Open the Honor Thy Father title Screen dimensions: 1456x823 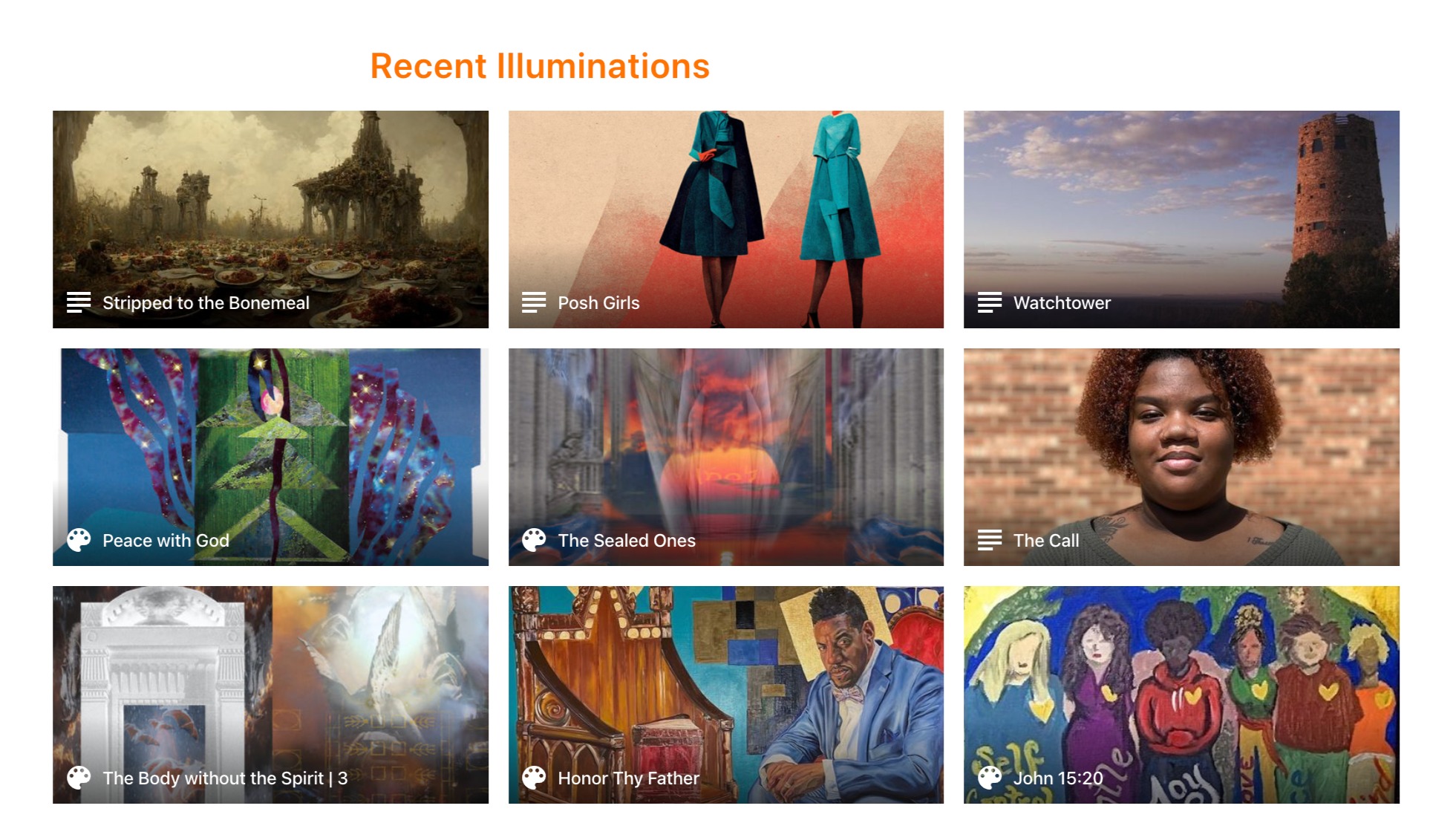coord(628,778)
